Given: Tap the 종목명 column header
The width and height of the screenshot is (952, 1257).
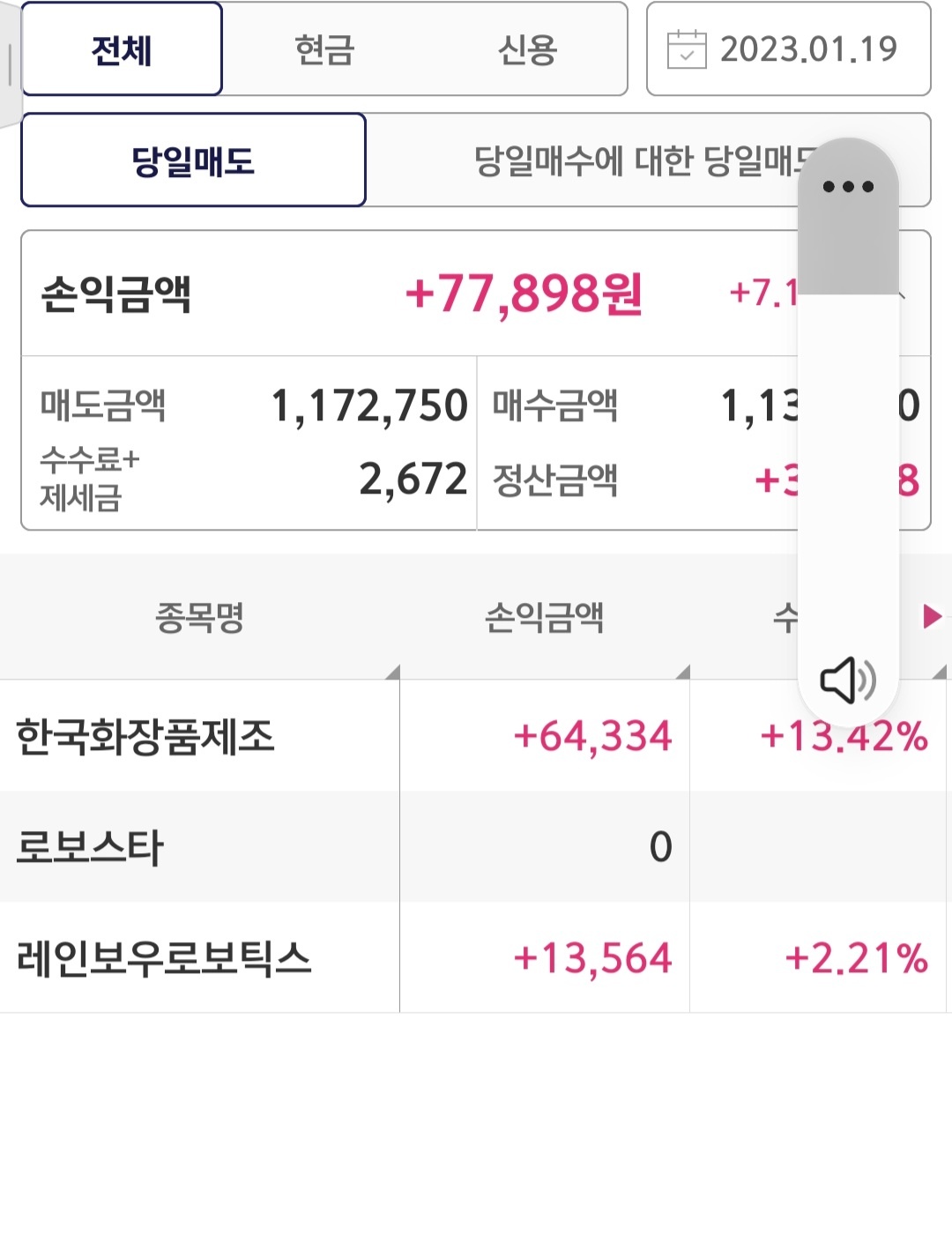Looking at the screenshot, I should [x=199, y=617].
